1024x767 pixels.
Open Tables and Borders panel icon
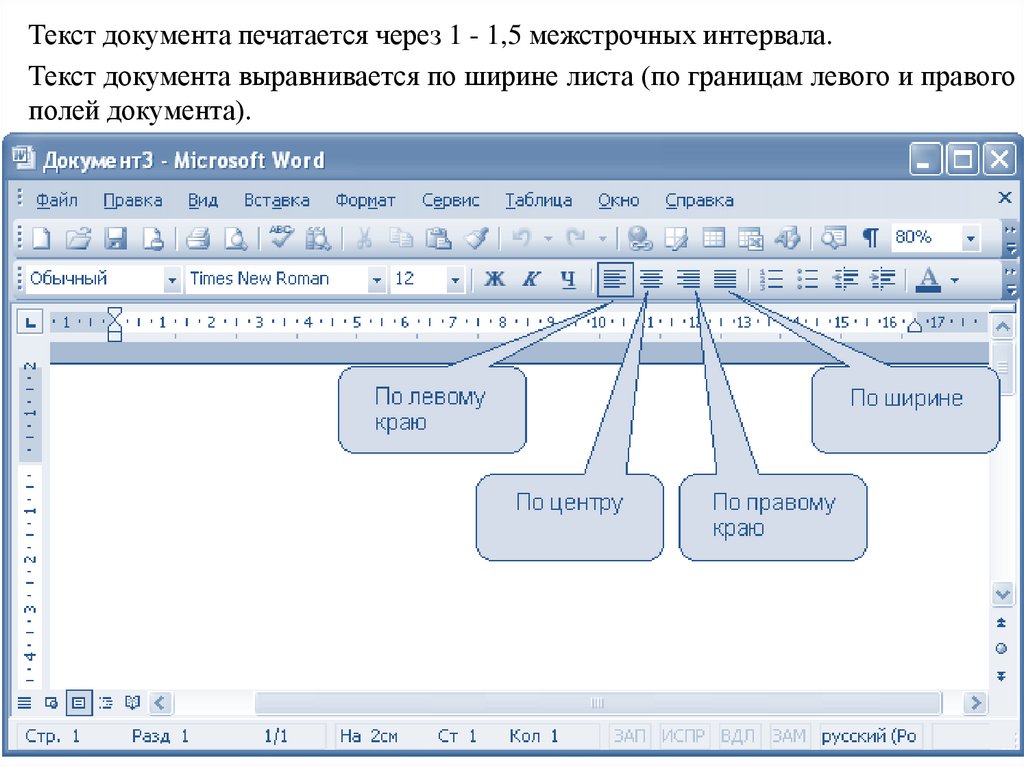(676, 238)
